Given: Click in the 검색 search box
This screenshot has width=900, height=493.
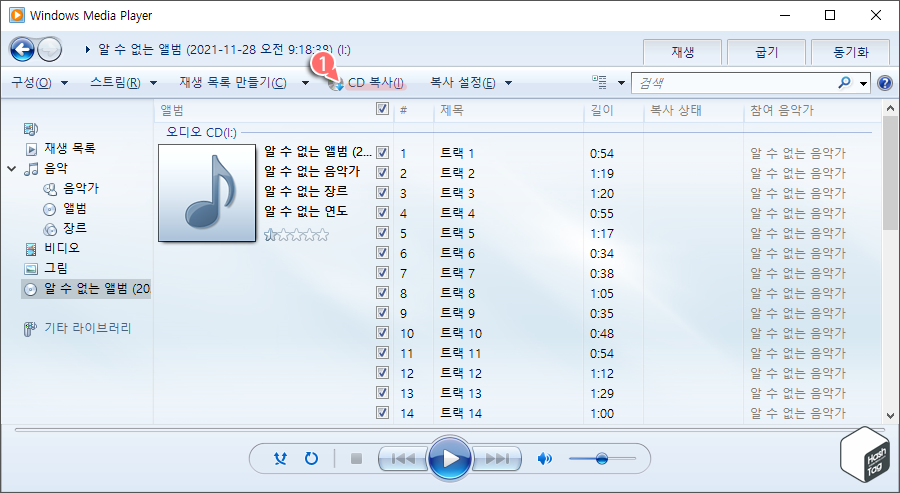Looking at the screenshot, I should tap(734, 83).
